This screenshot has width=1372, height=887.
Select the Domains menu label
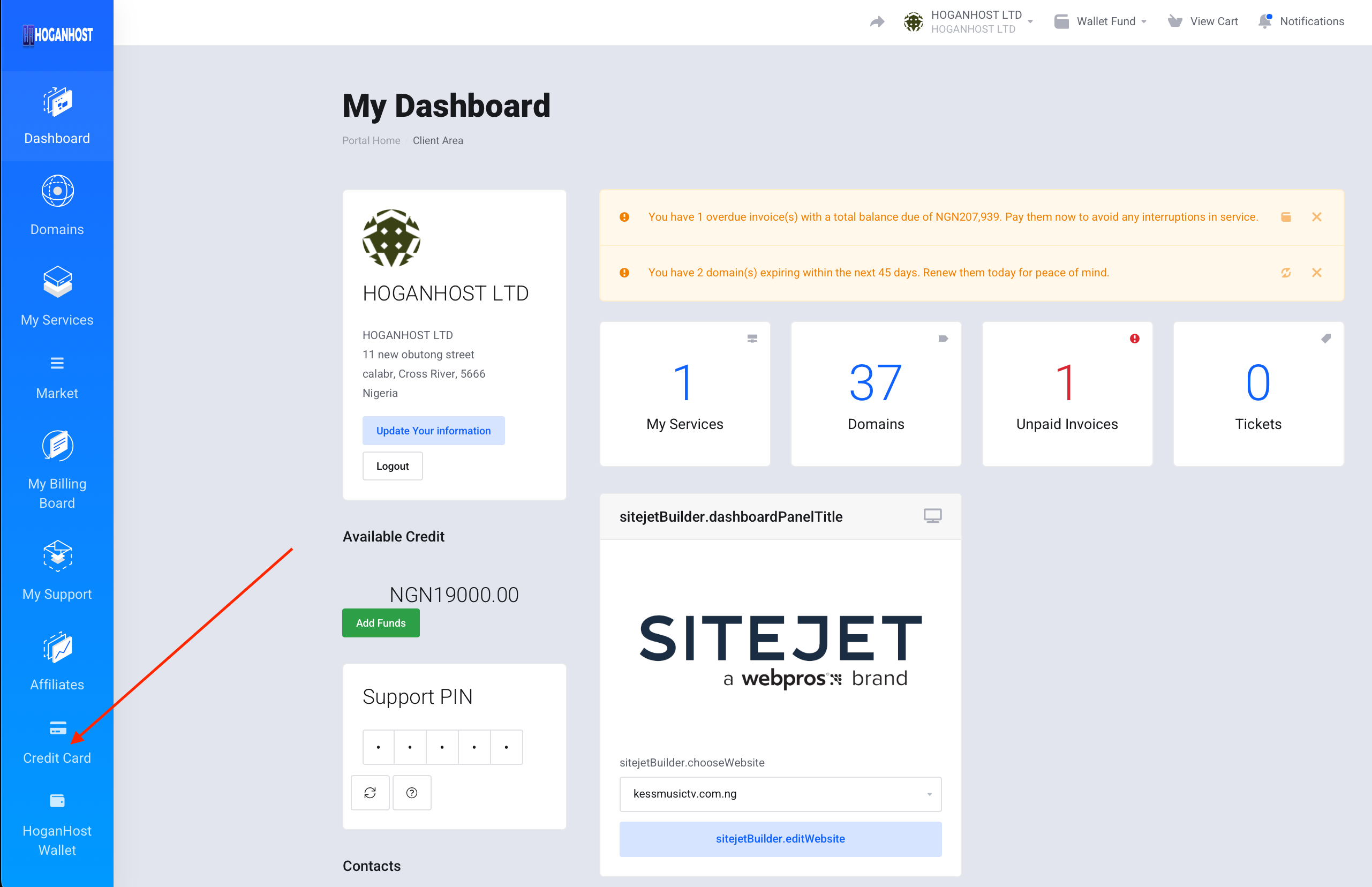[x=57, y=229]
